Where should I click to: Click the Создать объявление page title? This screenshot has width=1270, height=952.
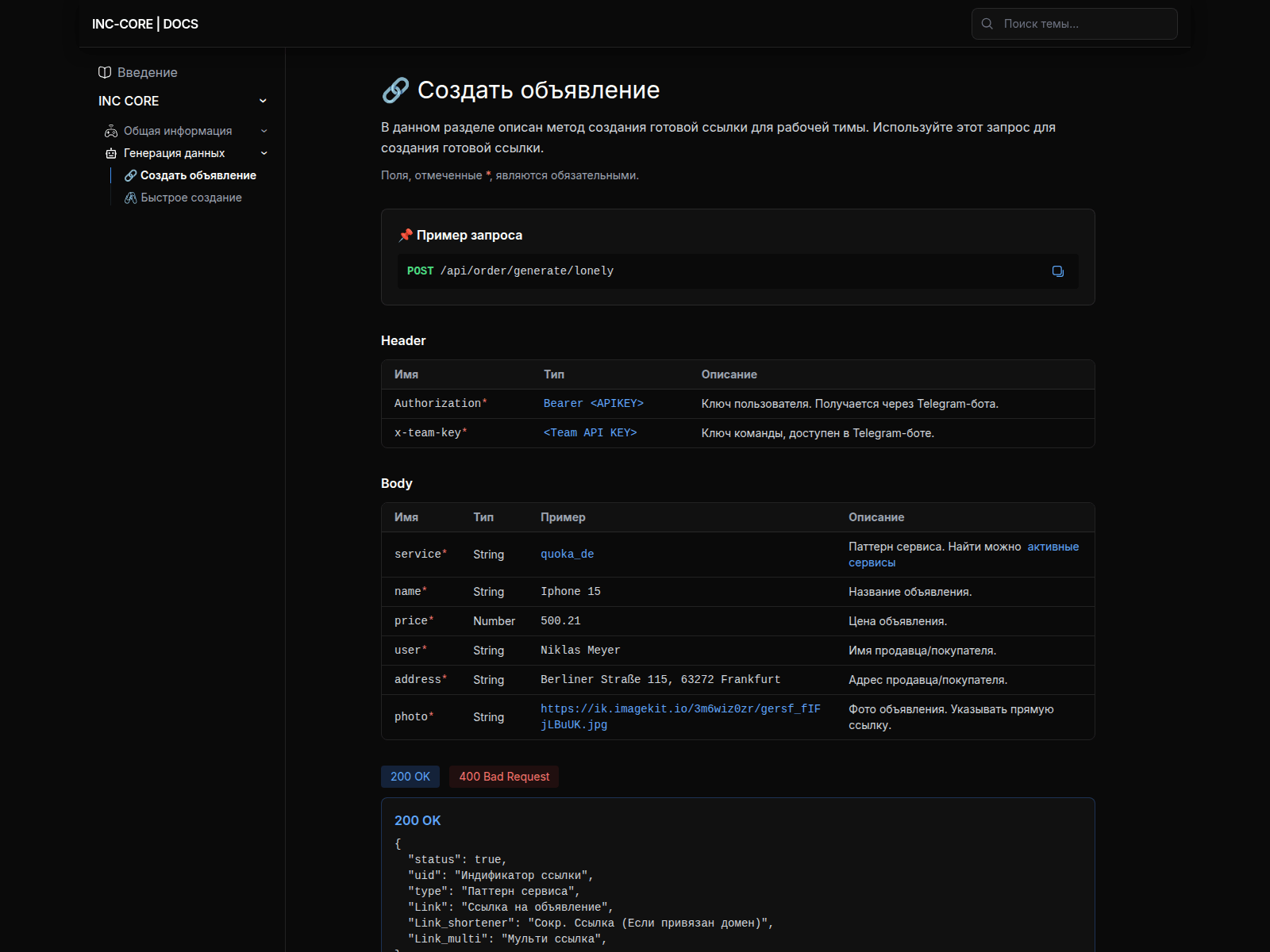pyautogui.click(x=538, y=90)
